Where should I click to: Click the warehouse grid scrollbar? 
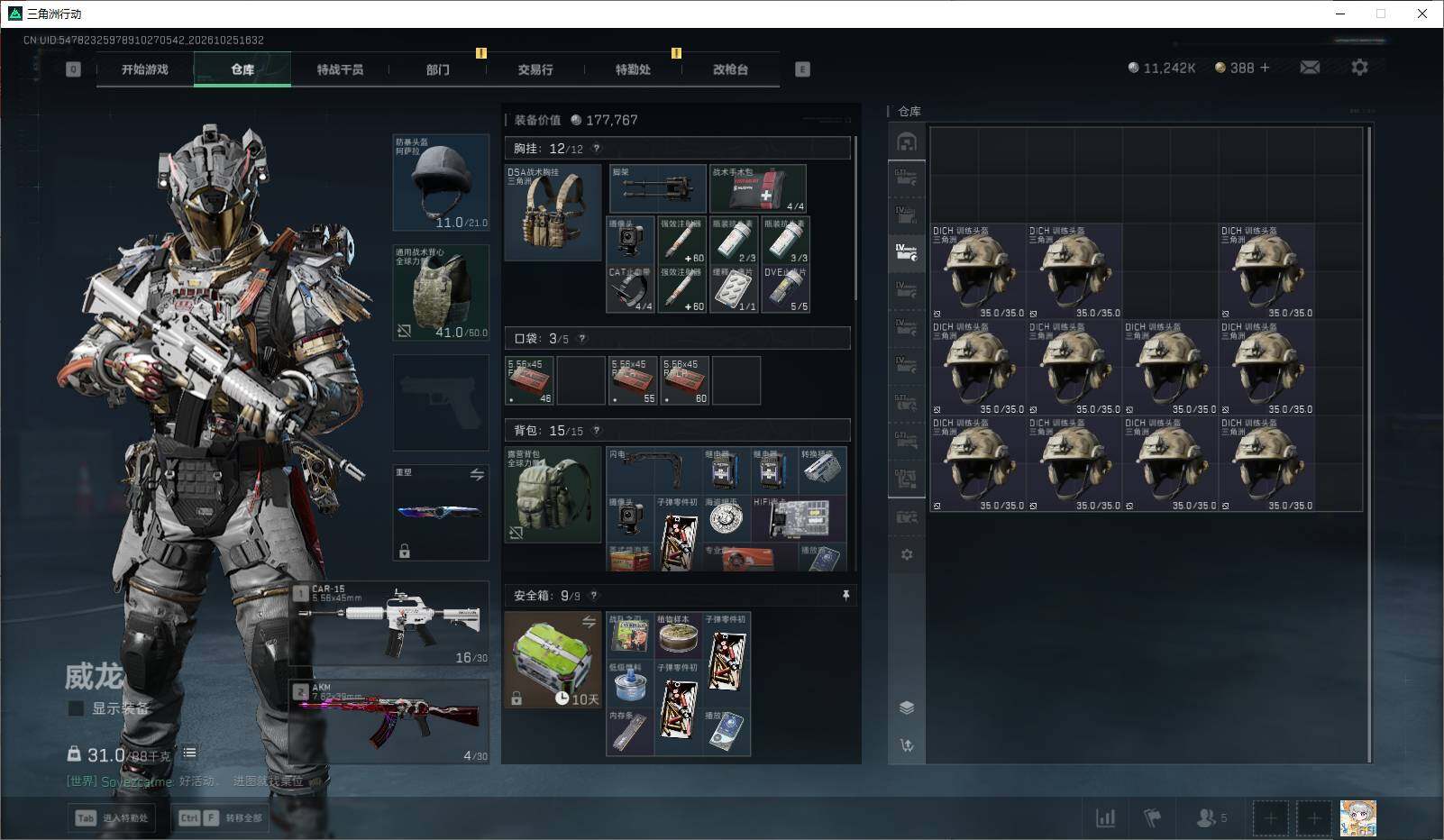(1369, 444)
